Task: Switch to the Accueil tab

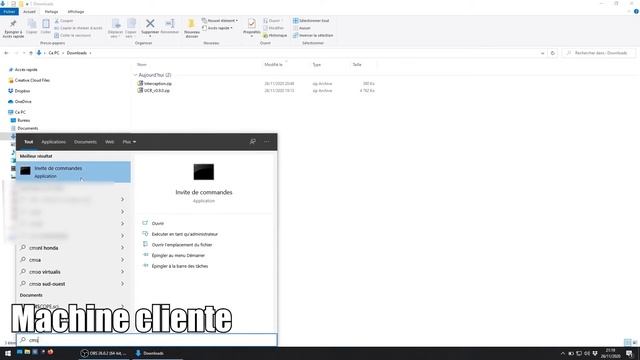Action: [29, 12]
